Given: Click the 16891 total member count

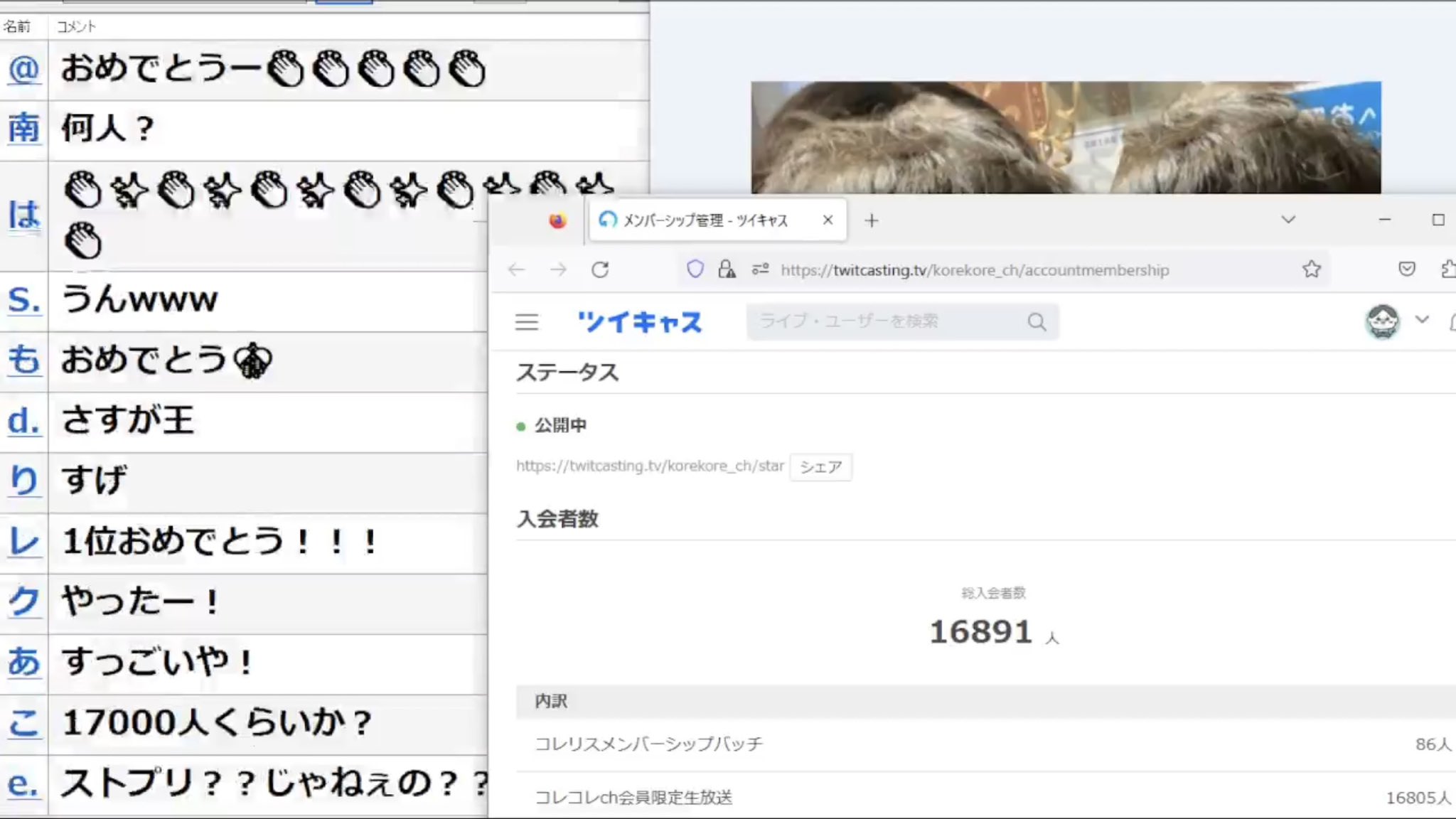Looking at the screenshot, I should pyautogui.click(x=980, y=632).
